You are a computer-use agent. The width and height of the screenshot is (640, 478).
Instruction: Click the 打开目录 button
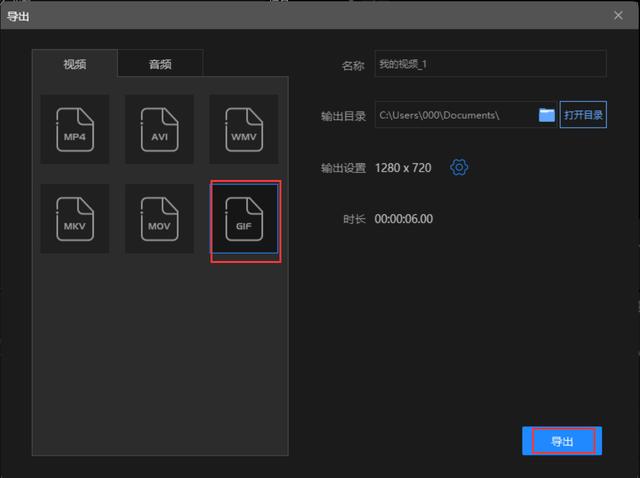[x=584, y=115]
